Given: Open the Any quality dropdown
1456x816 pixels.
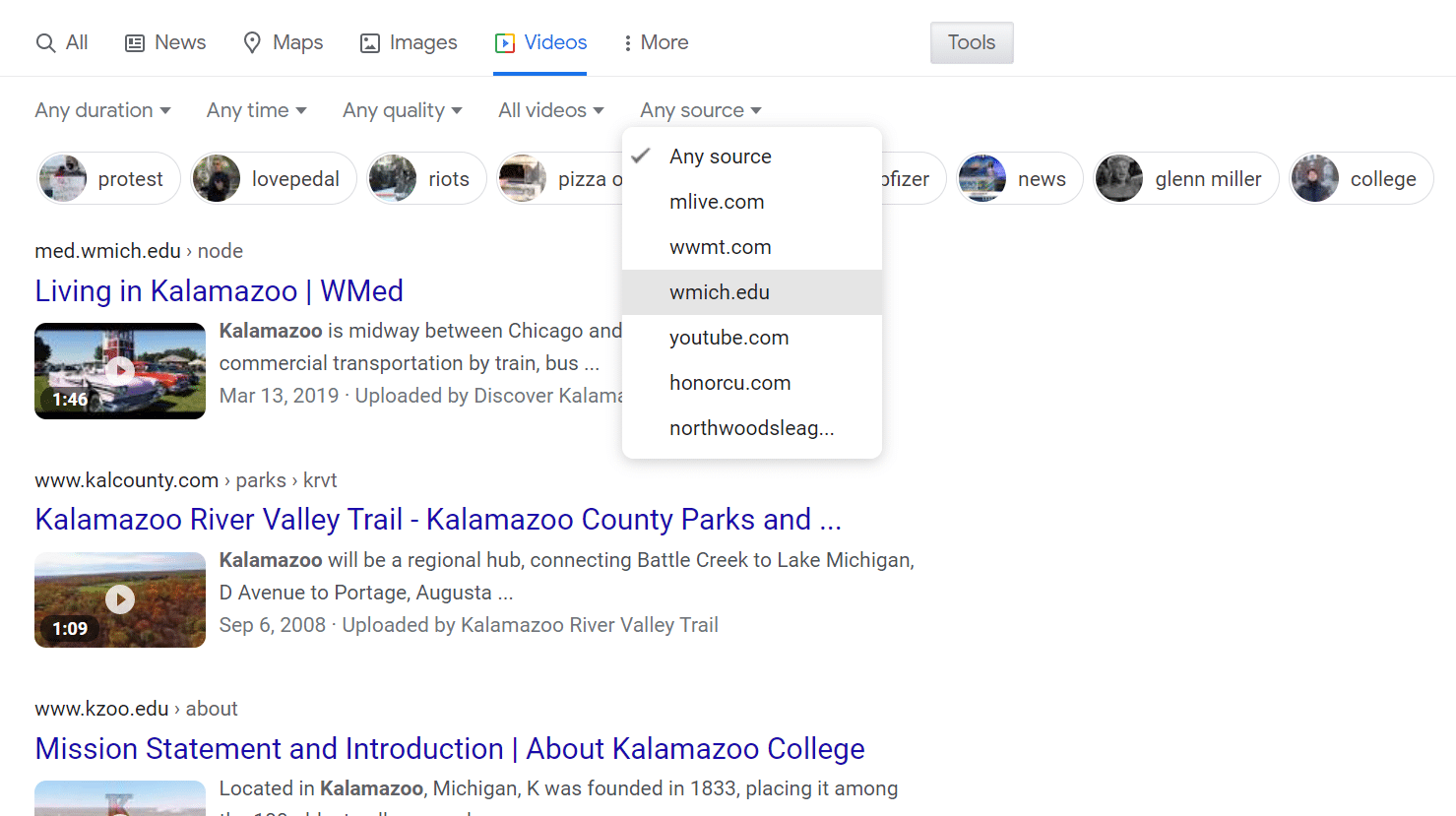Looking at the screenshot, I should coord(402,110).
